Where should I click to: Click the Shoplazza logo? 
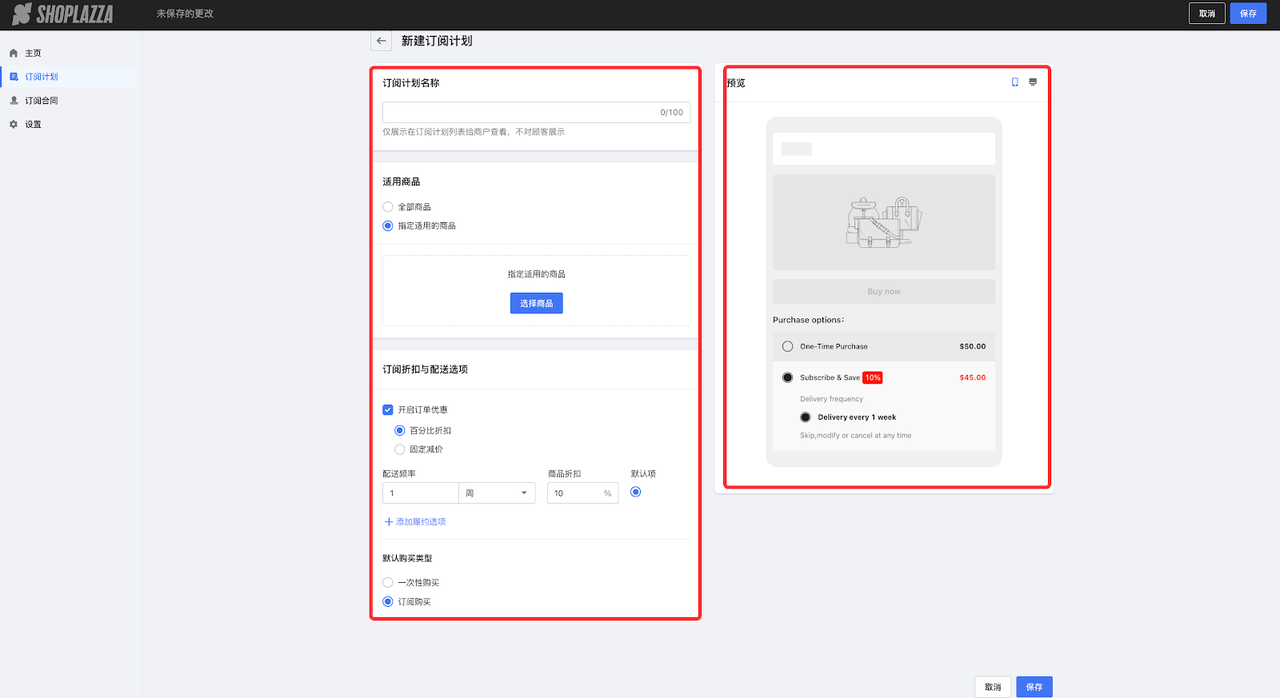point(62,14)
